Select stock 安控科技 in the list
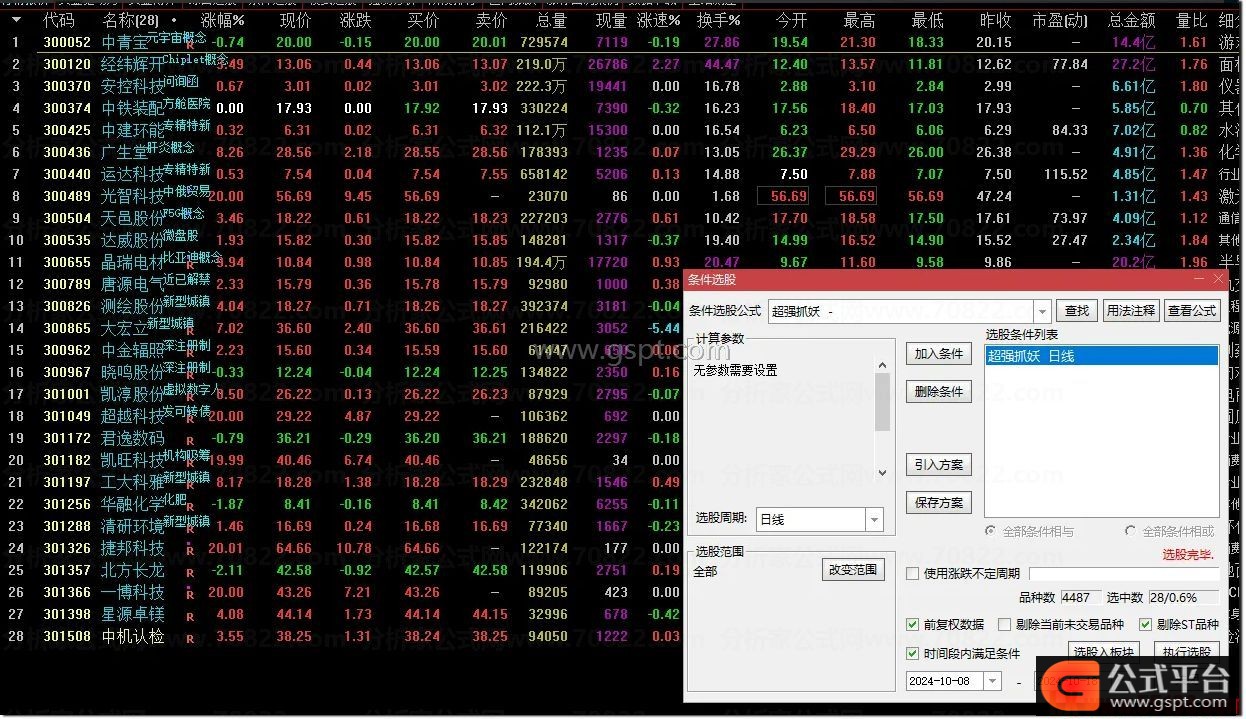Image resolution: width=1246 pixels, height=719 pixels. (132, 86)
